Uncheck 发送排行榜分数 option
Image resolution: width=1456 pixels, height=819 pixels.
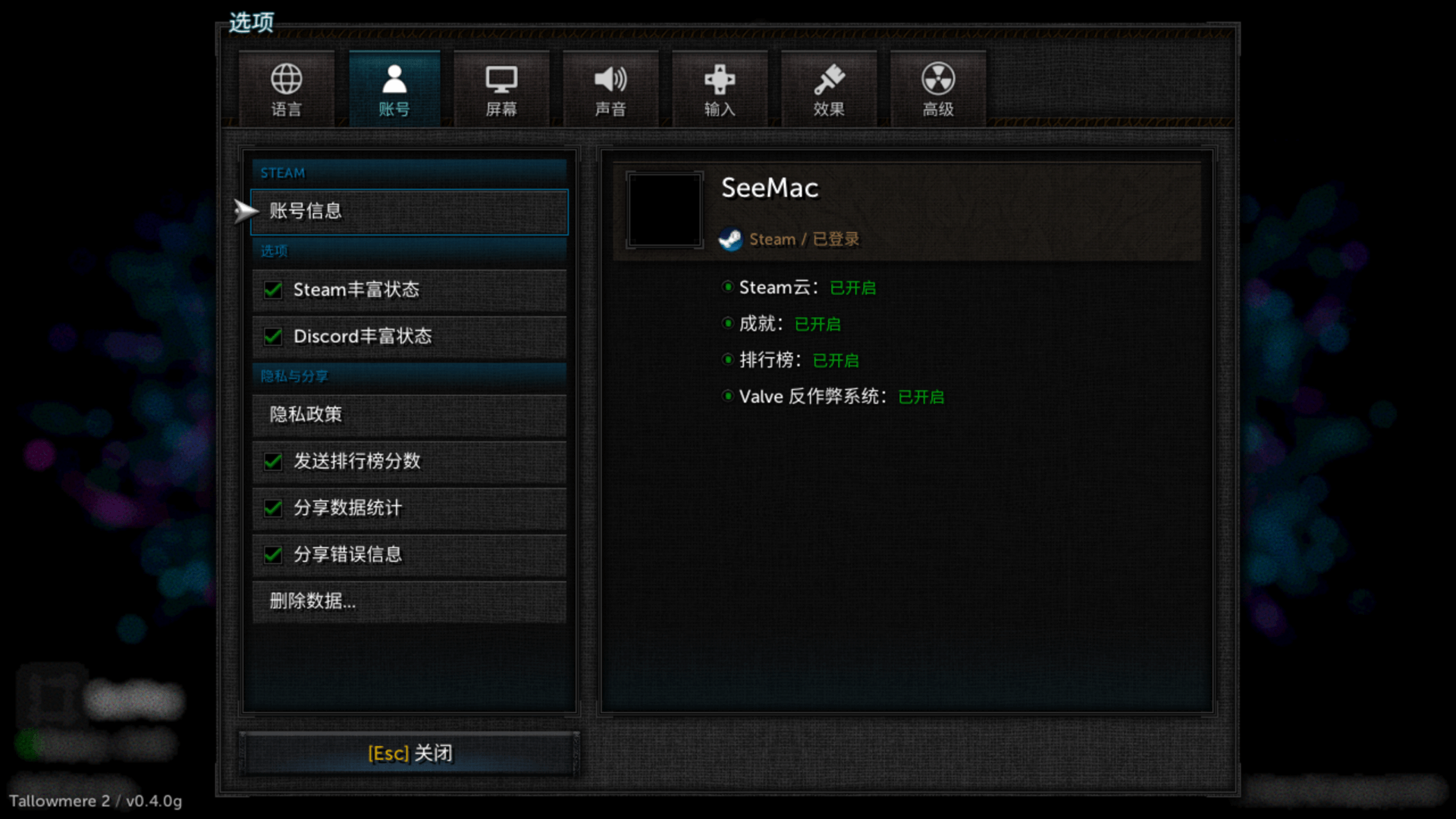[x=273, y=461]
